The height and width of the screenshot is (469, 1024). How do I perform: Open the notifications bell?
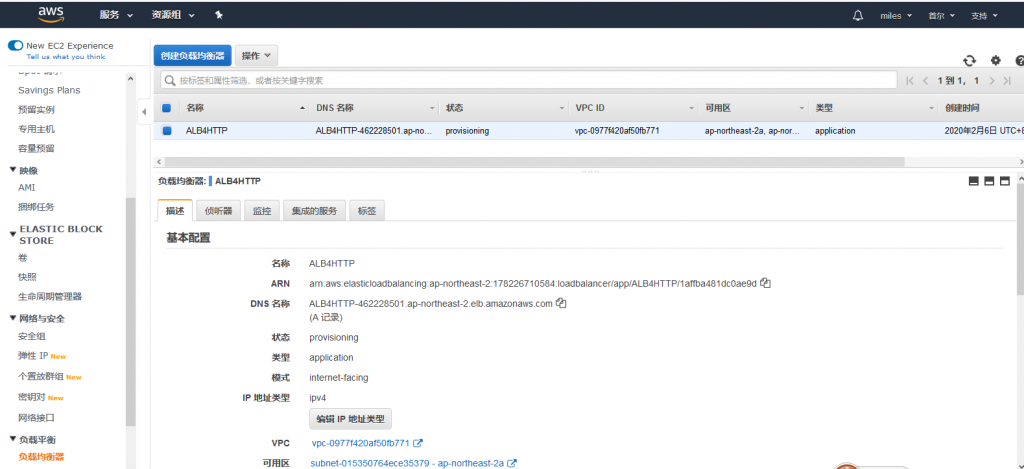858,16
